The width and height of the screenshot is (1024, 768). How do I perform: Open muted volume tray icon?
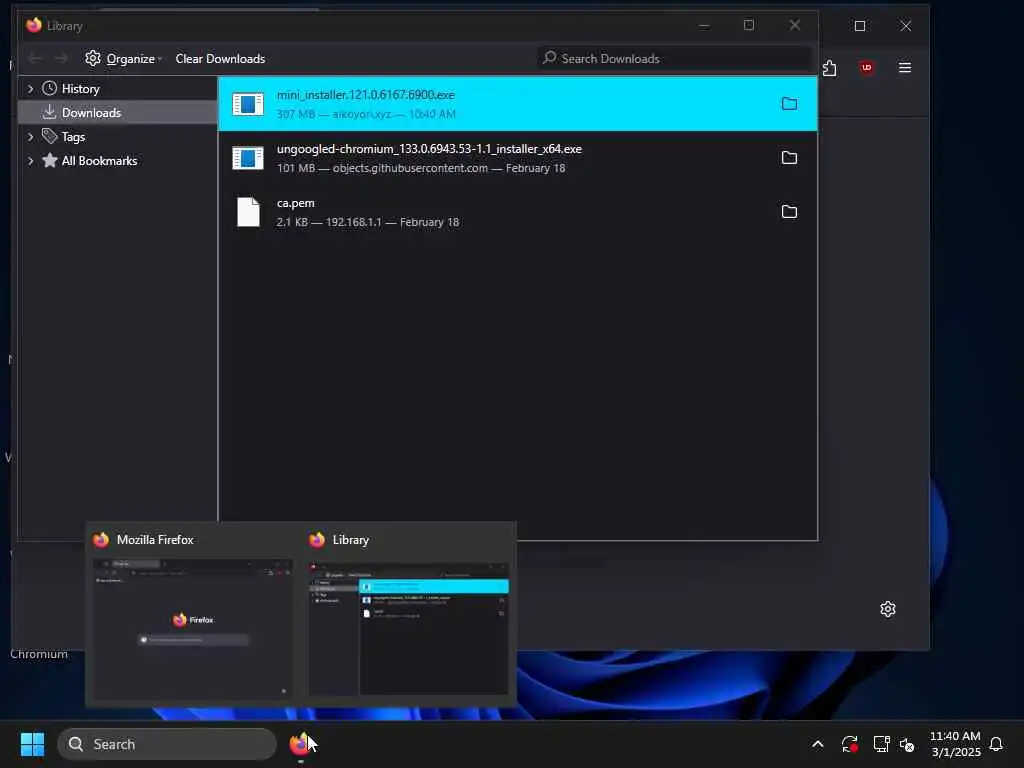pos(907,744)
